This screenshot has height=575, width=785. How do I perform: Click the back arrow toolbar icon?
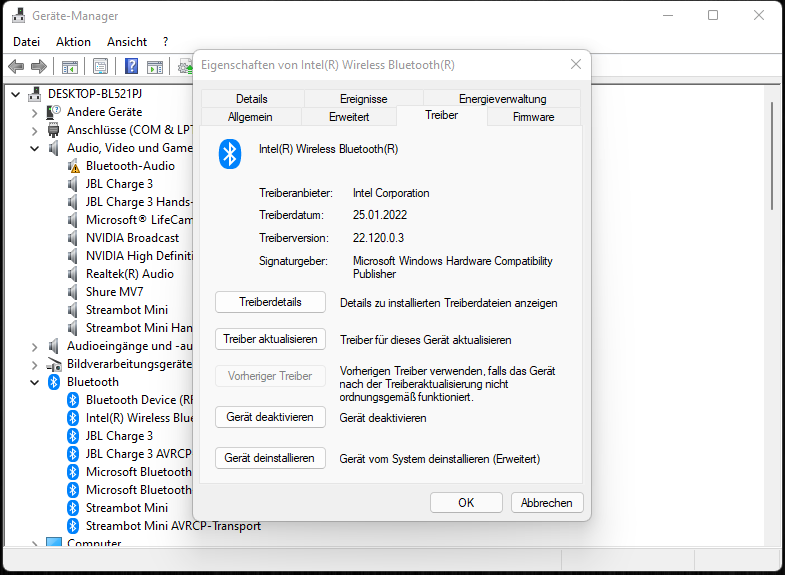point(16,66)
